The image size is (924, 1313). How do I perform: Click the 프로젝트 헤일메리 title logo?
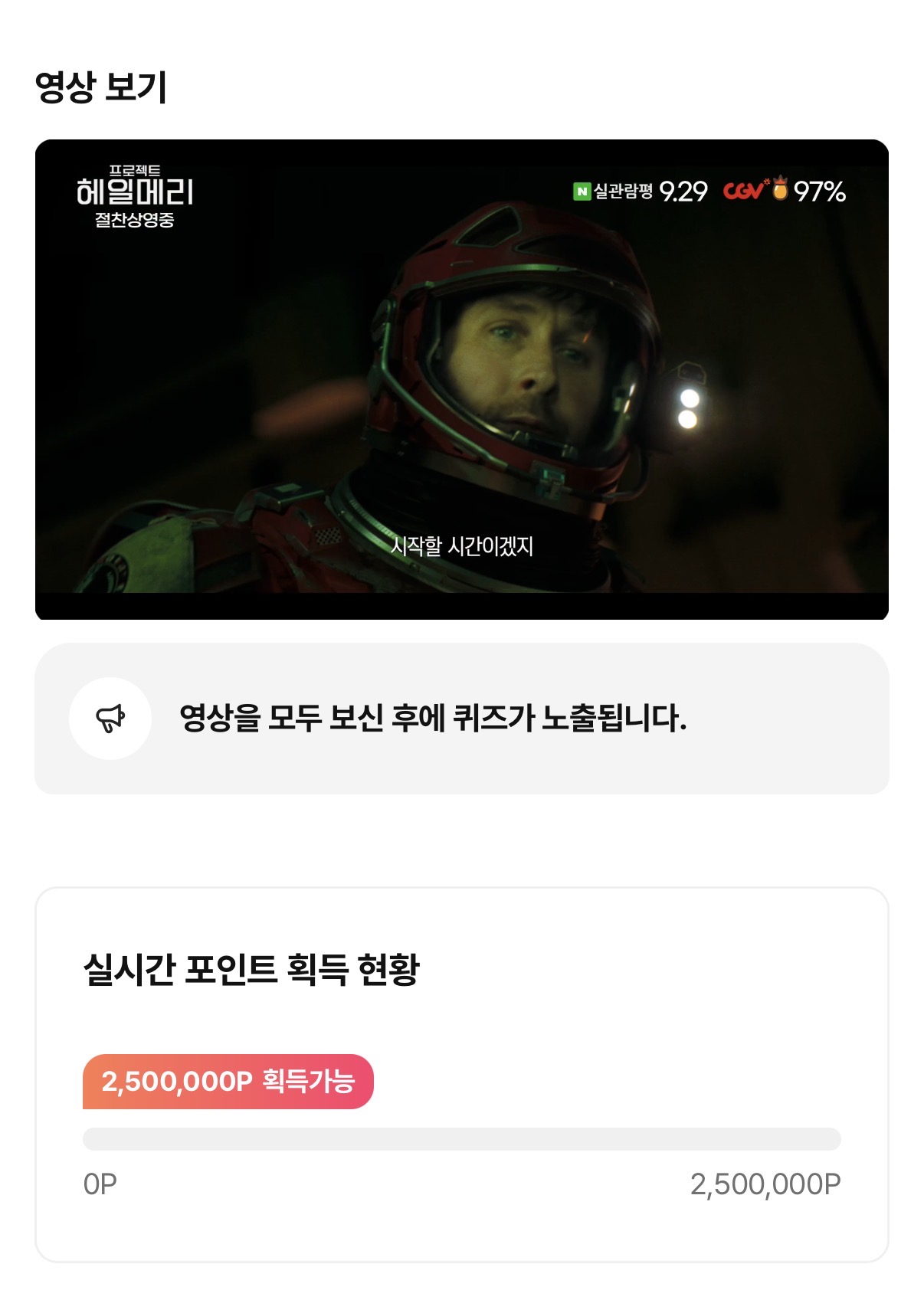(135, 186)
